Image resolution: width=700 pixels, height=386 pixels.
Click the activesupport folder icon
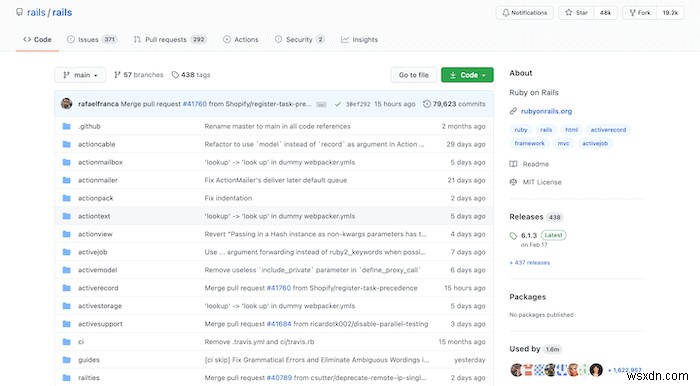click(x=67, y=324)
